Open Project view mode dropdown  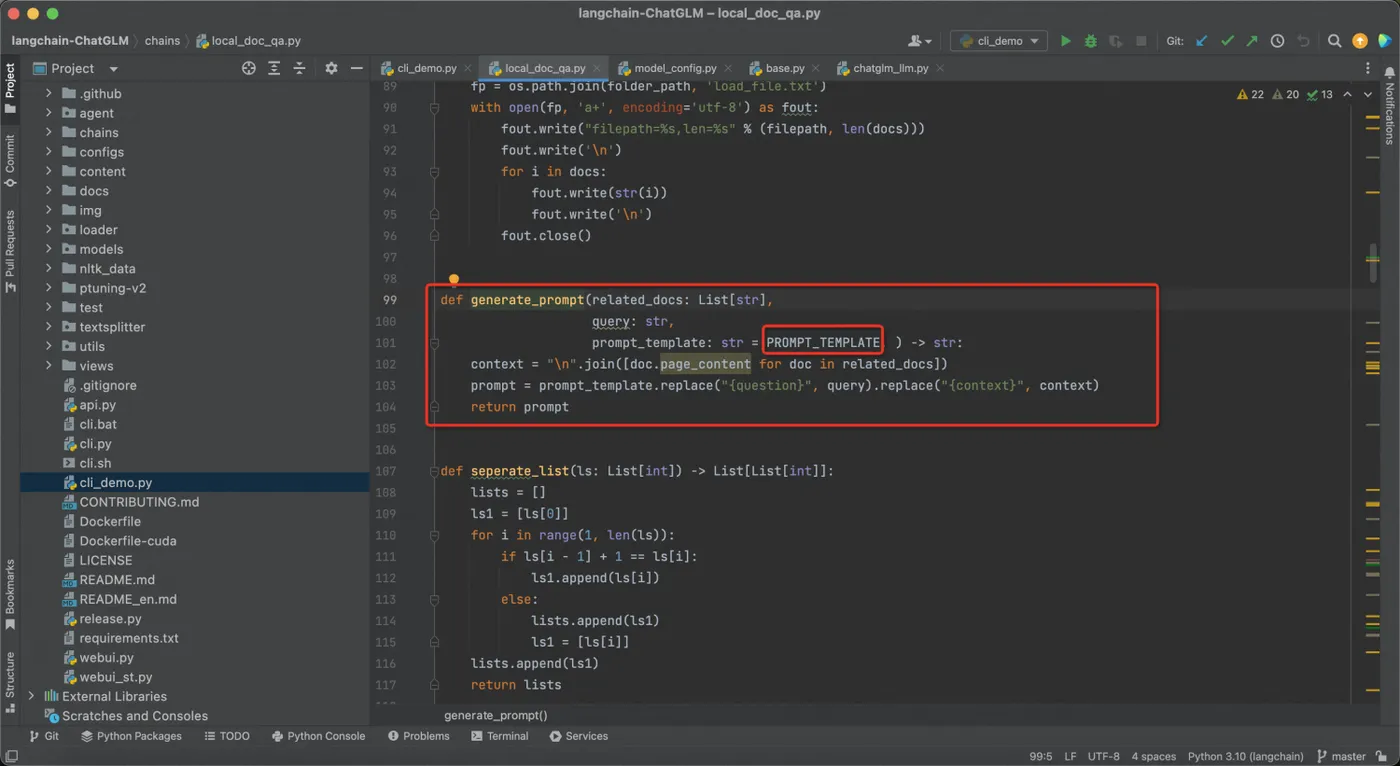113,69
